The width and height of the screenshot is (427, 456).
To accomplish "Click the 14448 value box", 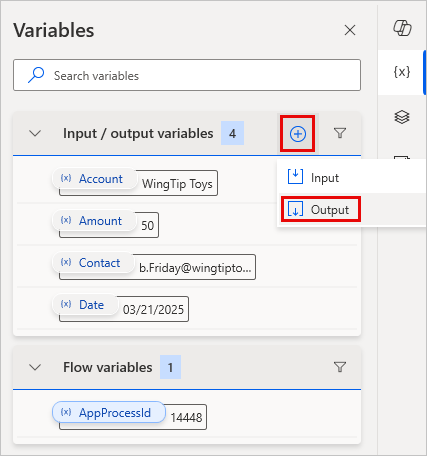I will pyautogui.click(x=186, y=417).
